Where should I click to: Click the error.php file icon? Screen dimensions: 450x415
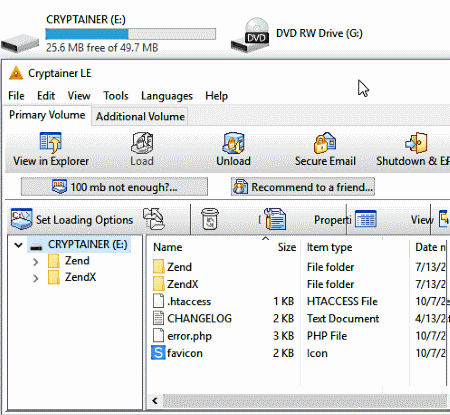tap(158, 335)
